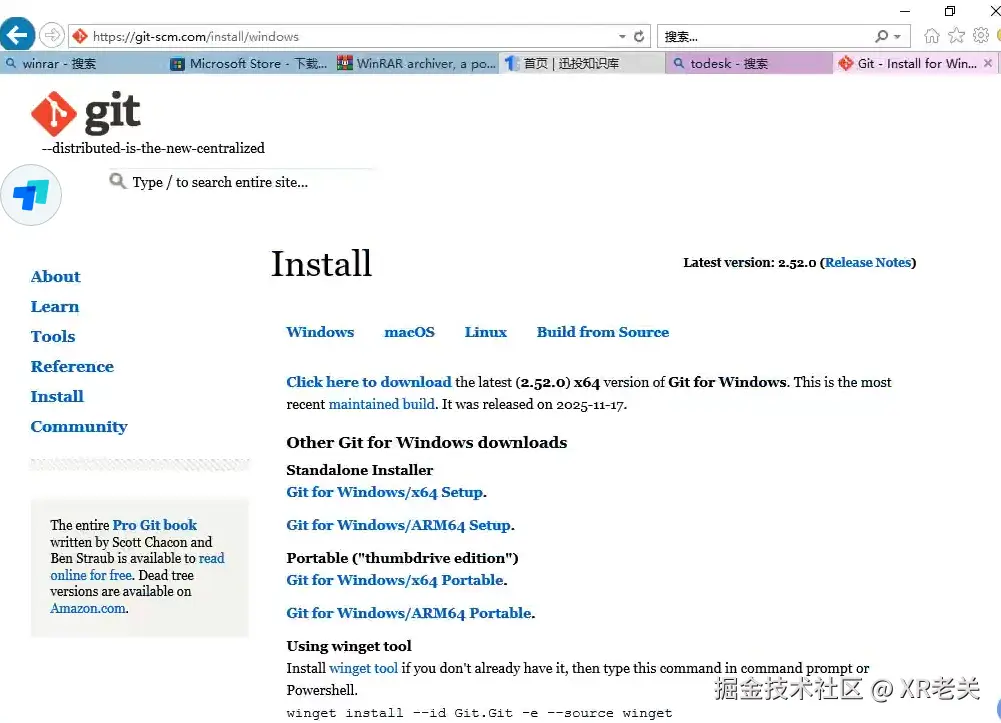Open the search provider dropdown arrow
The width and height of the screenshot is (1001, 723).
tap(898, 36)
